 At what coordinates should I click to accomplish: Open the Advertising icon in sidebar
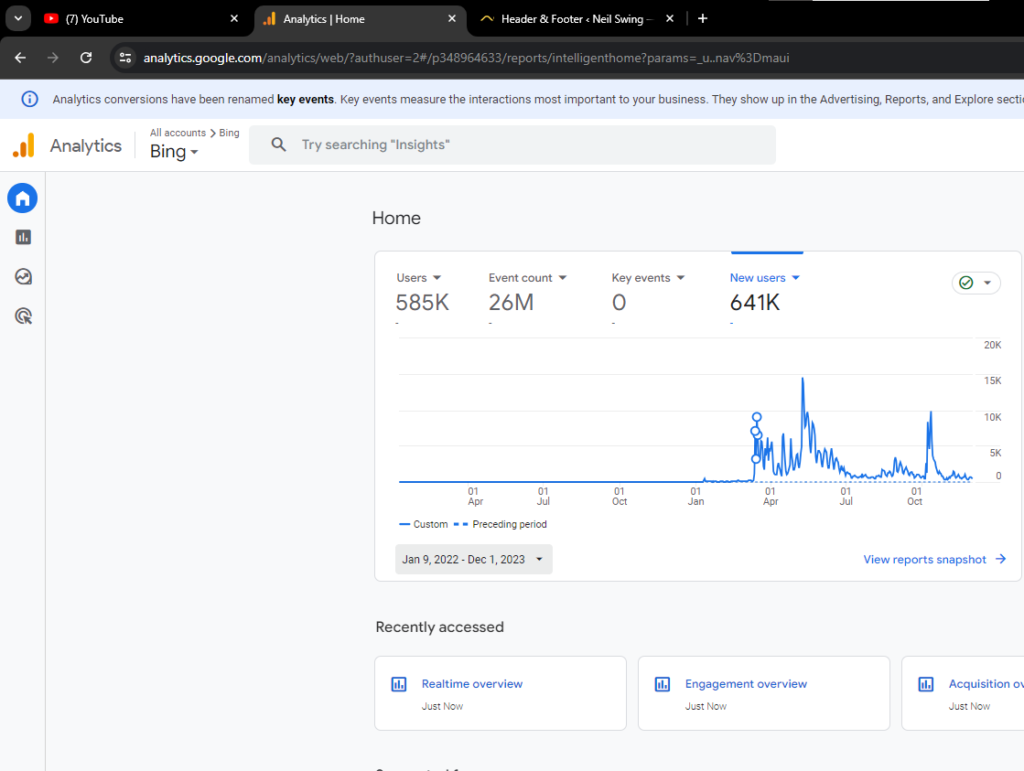click(23, 316)
